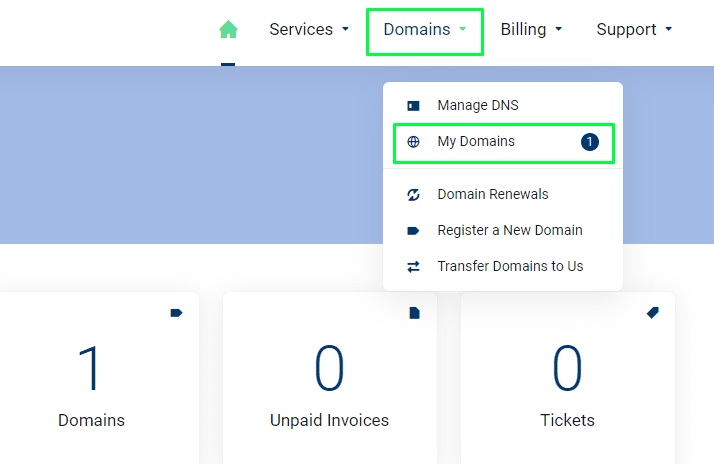Click the document icon on Unpaid Invoices card
The height and width of the screenshot is (464, 714).
[x=414, y=313]
